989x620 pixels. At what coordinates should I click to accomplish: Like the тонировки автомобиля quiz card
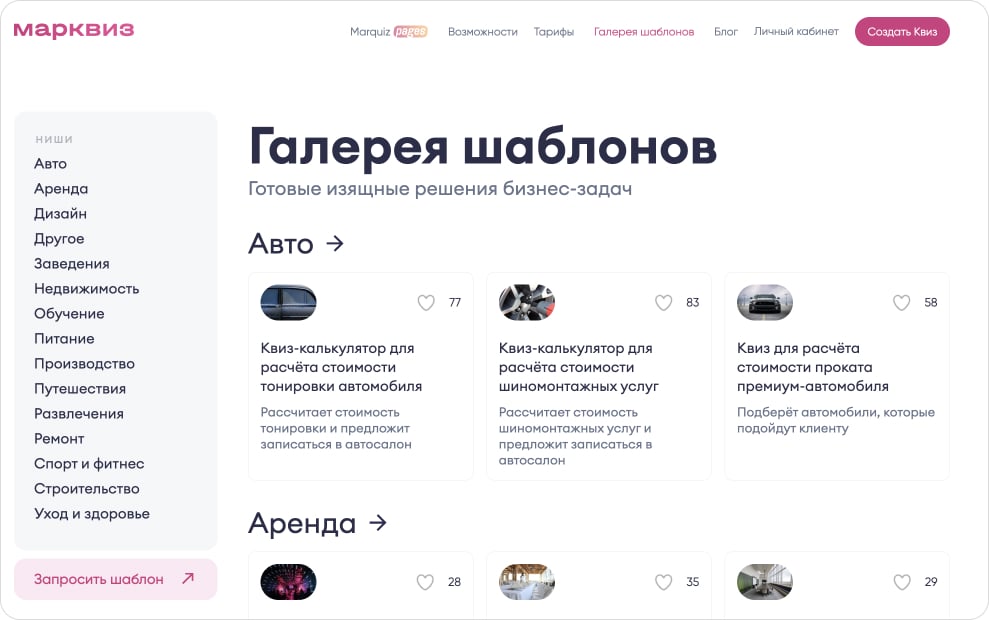click(x=425, y=302)
